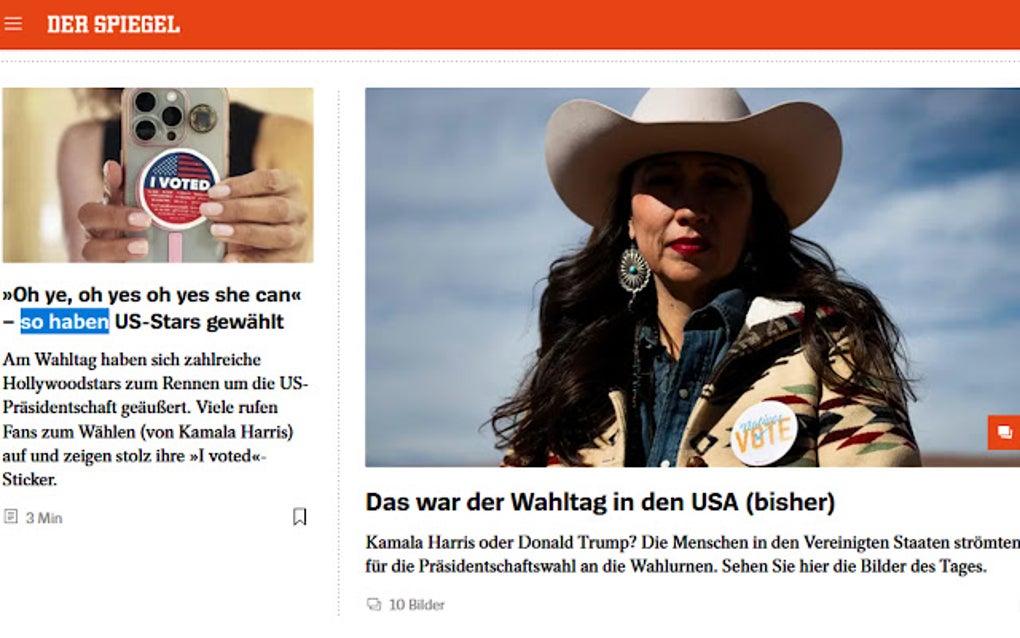
Task: Click the I VOTED sticker in thumbnail
Action: [x=178, y=189]
